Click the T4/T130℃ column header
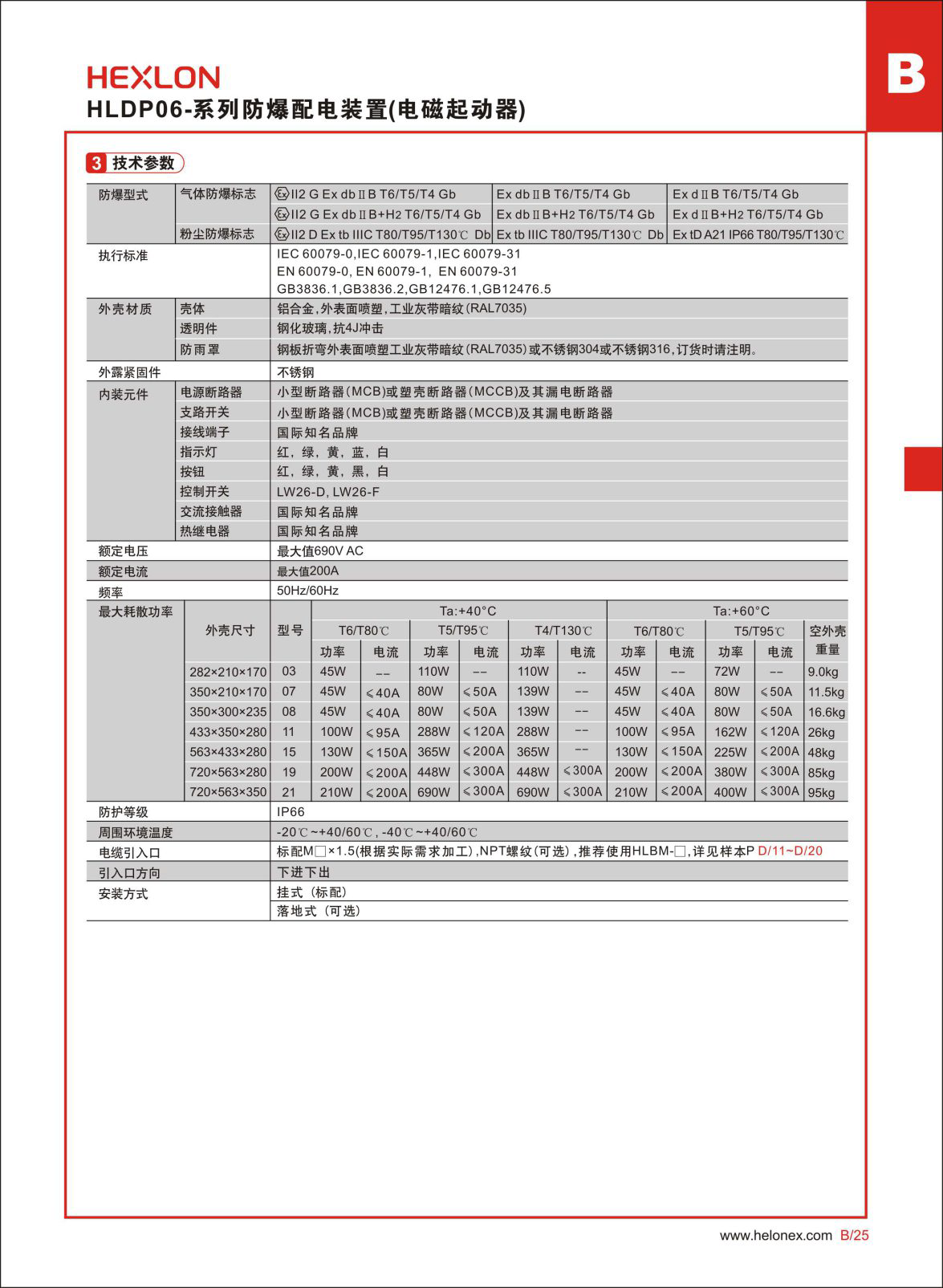Image resolution: width=943 pixels, height=1288 pixels. [563, 631]
